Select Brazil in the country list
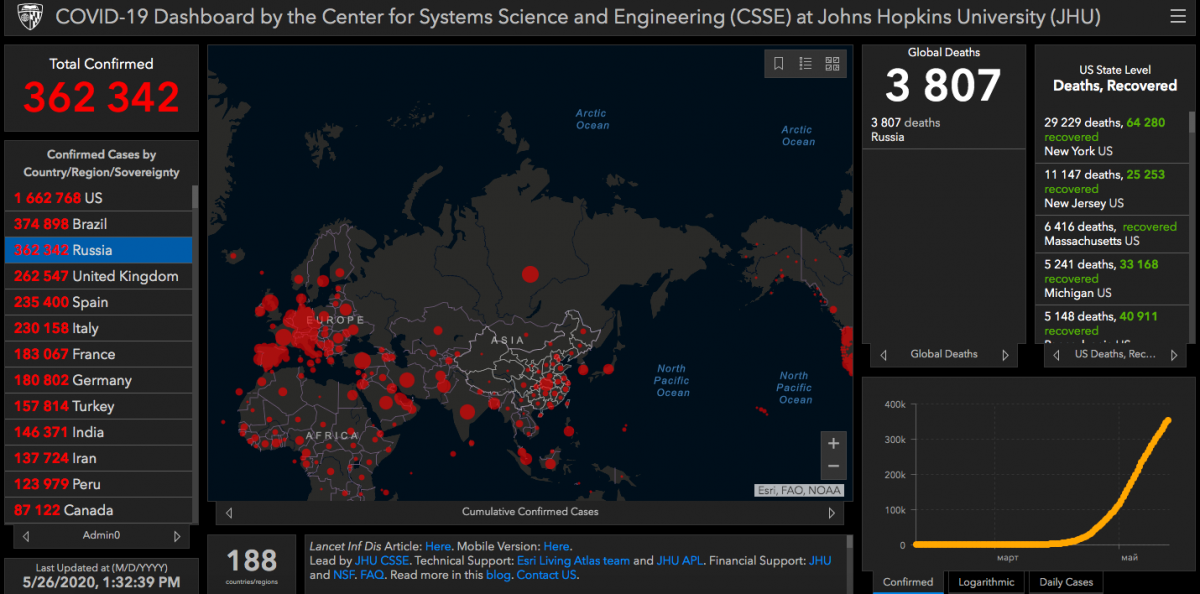This screenshot has width=1200, height=594. pyautogui.click(x=98, y=224)
